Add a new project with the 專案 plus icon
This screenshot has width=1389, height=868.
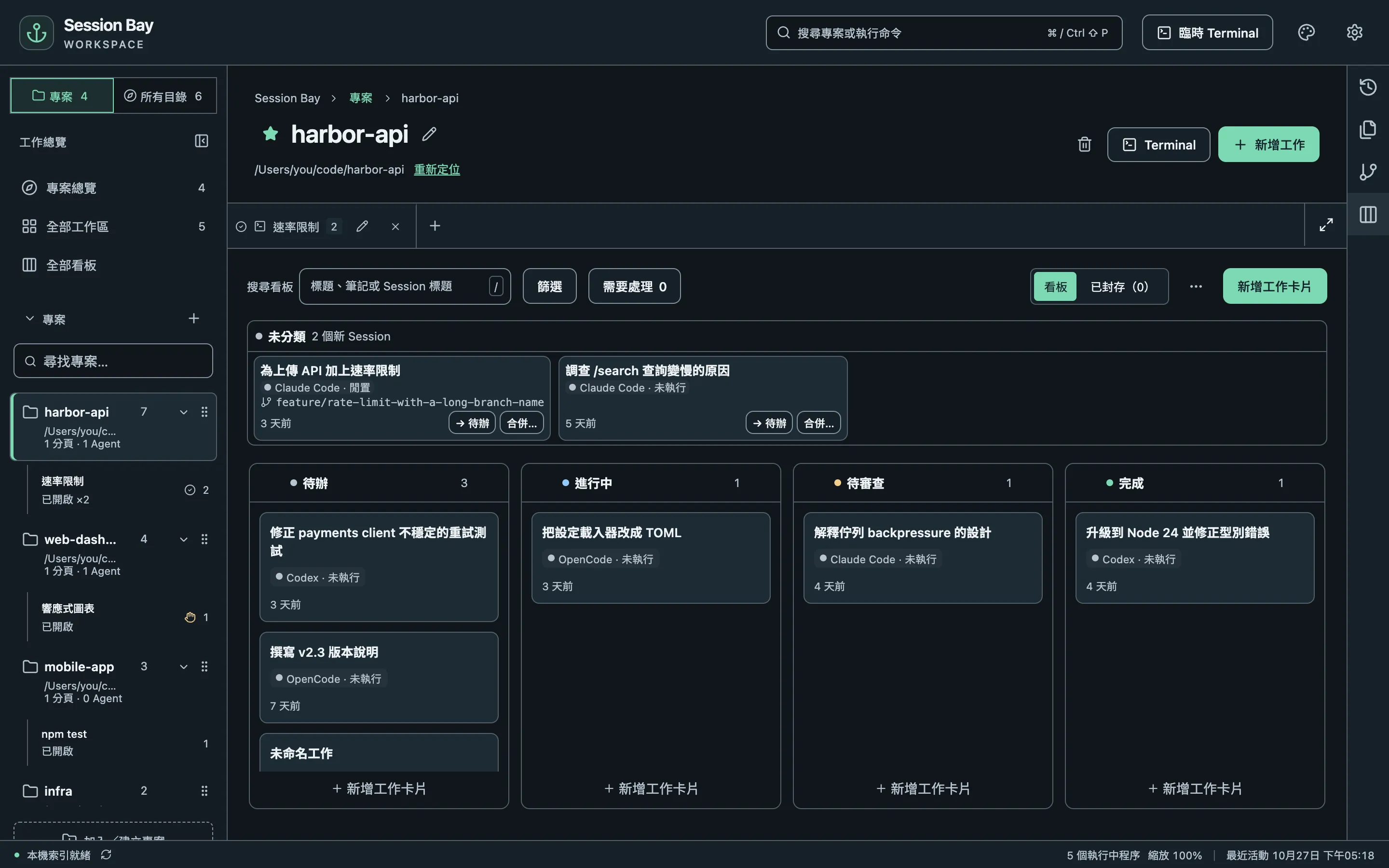pyautogui.click(x=194, y=319)
